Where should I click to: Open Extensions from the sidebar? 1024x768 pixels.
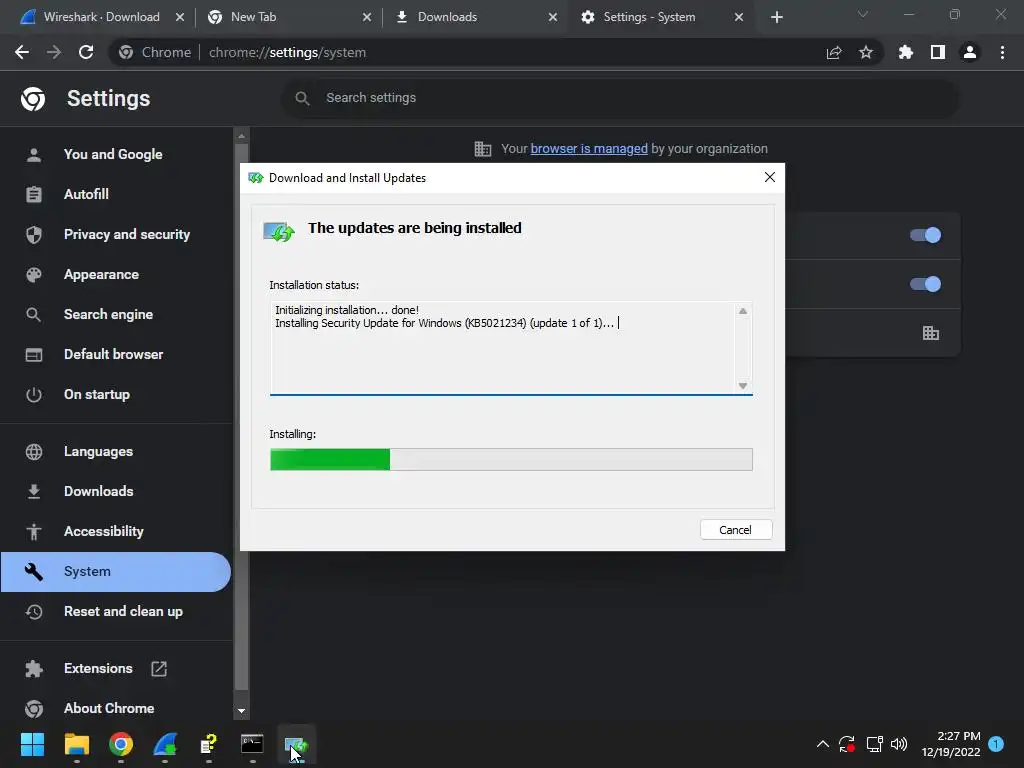pos(98,668)
